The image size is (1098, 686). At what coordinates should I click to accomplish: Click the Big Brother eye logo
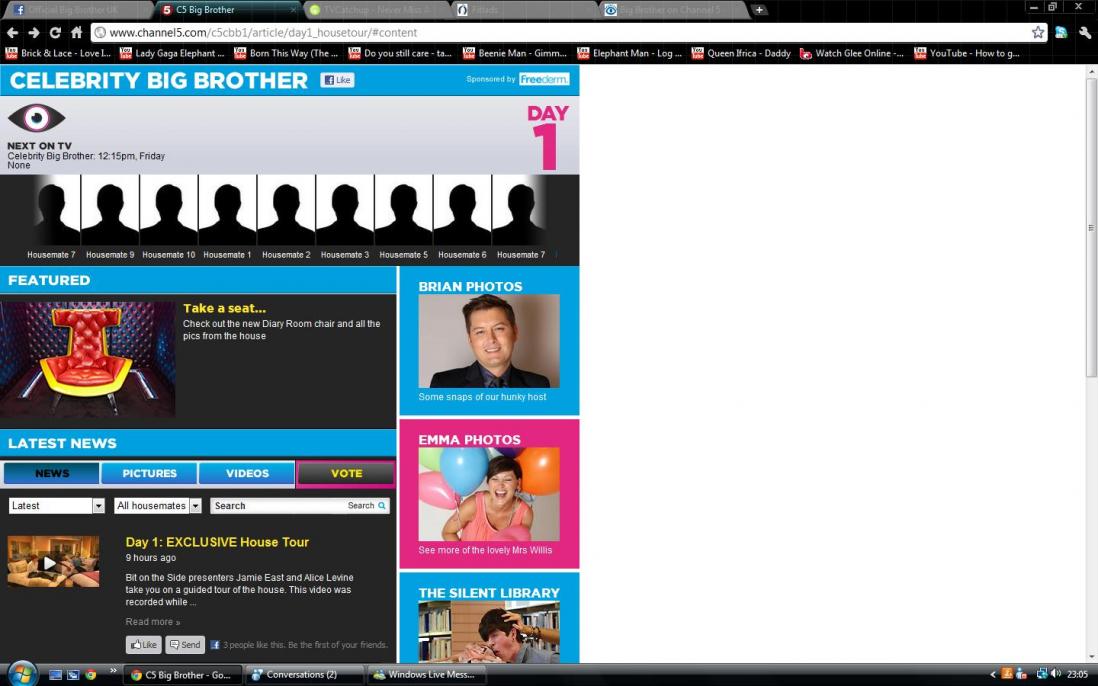(x=36, y=118)
